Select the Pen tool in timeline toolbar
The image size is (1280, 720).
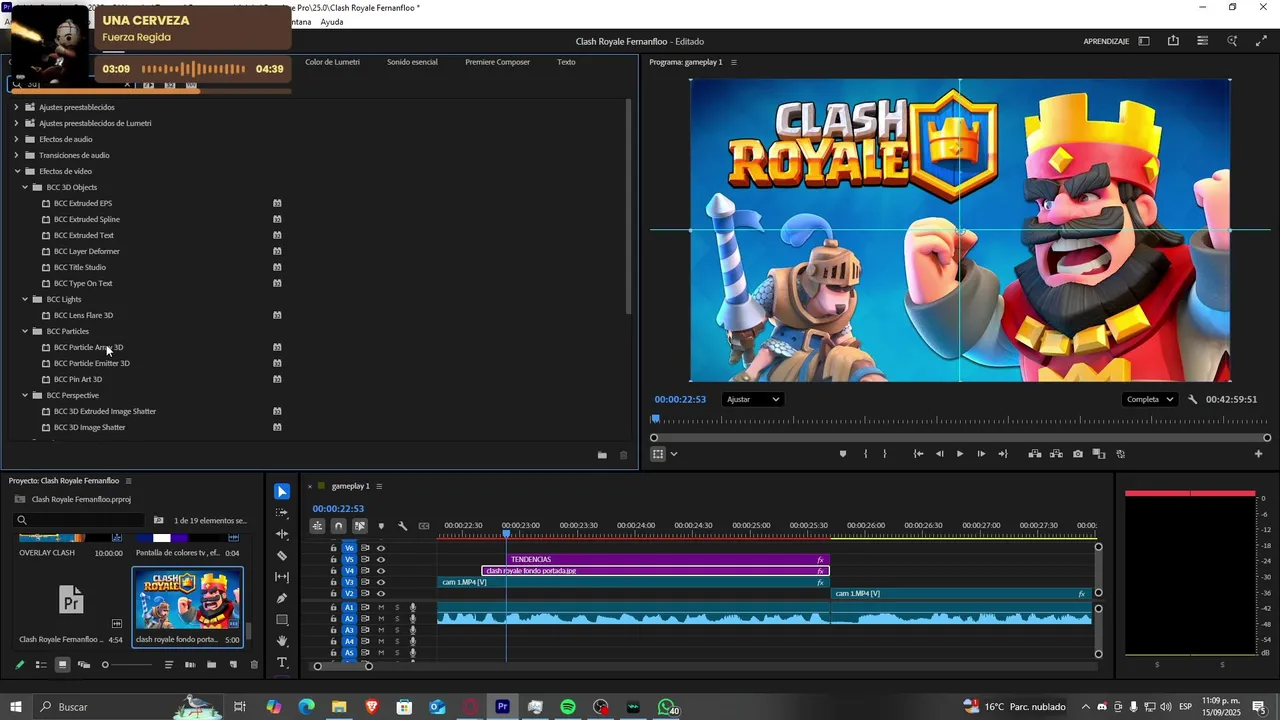(282, 598)
